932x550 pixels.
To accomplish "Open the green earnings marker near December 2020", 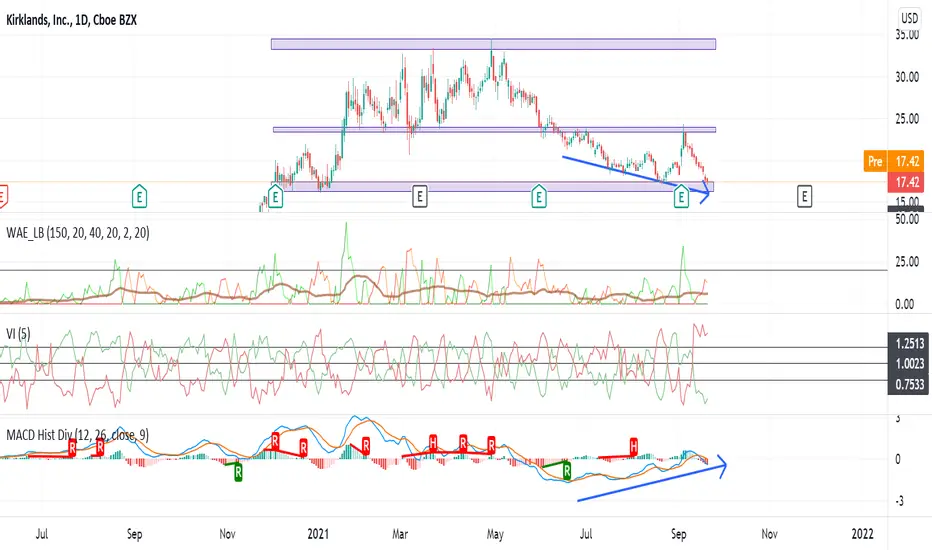I will [275, 196].
